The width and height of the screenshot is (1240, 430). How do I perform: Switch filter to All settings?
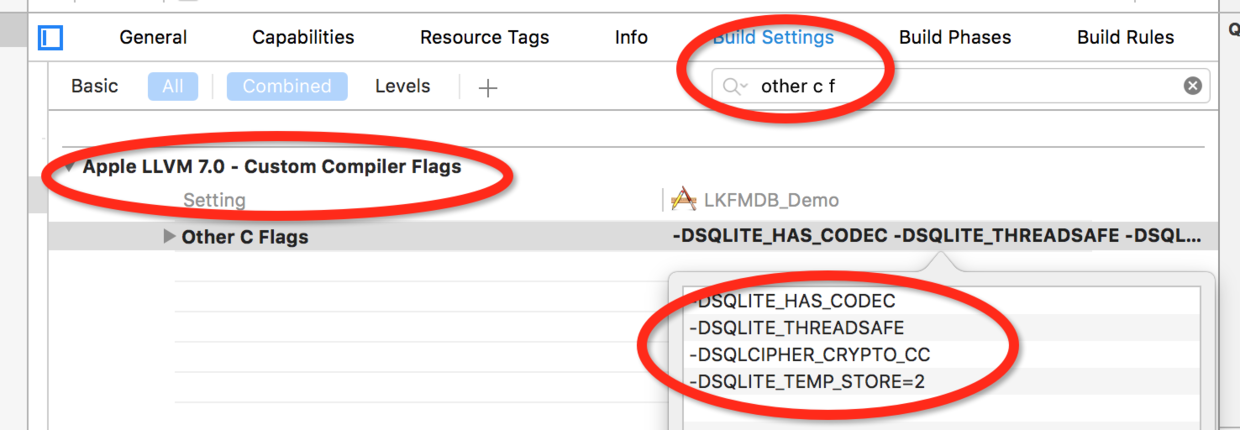pos(173,86)
